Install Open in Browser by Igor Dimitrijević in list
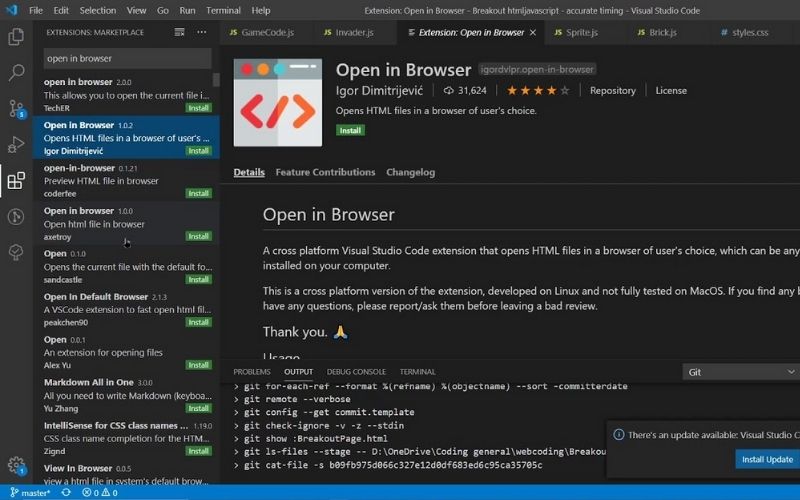This screenshot has width=800, height=500. (x=198, y=151)
